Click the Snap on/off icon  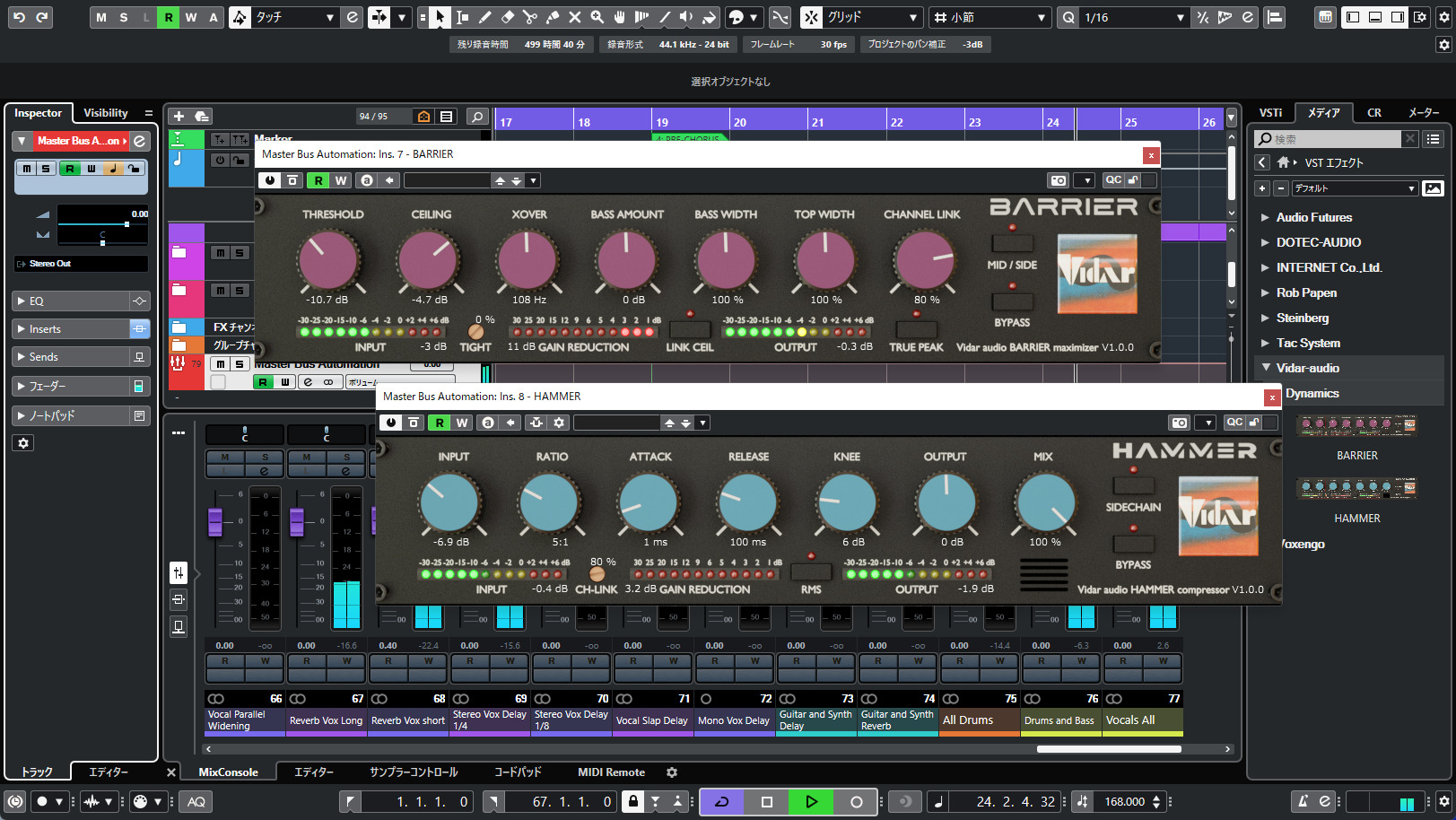[x=811, y=17]
